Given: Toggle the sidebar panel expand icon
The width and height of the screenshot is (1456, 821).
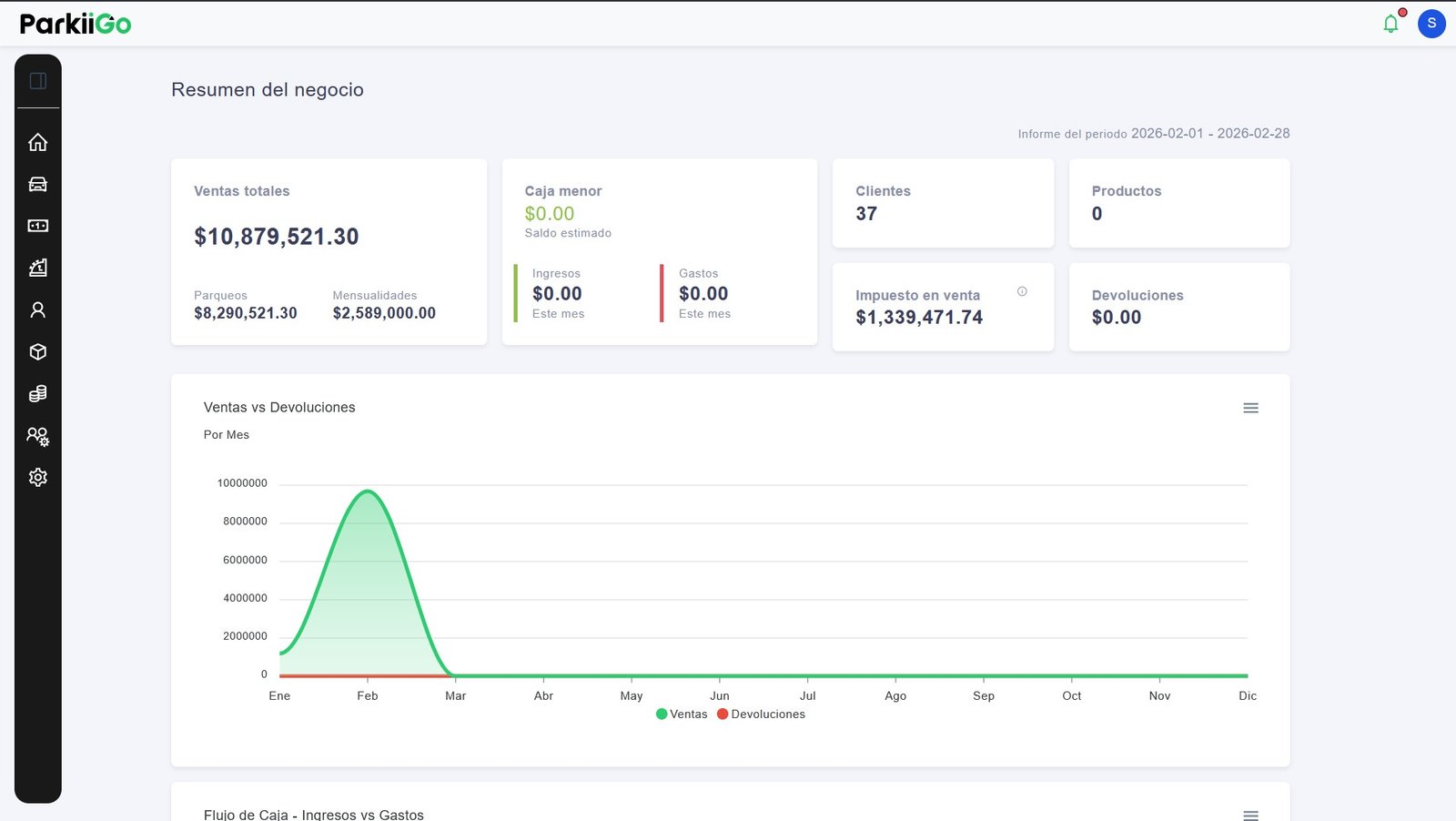Looking at the screenshot, I should (37, 81).
